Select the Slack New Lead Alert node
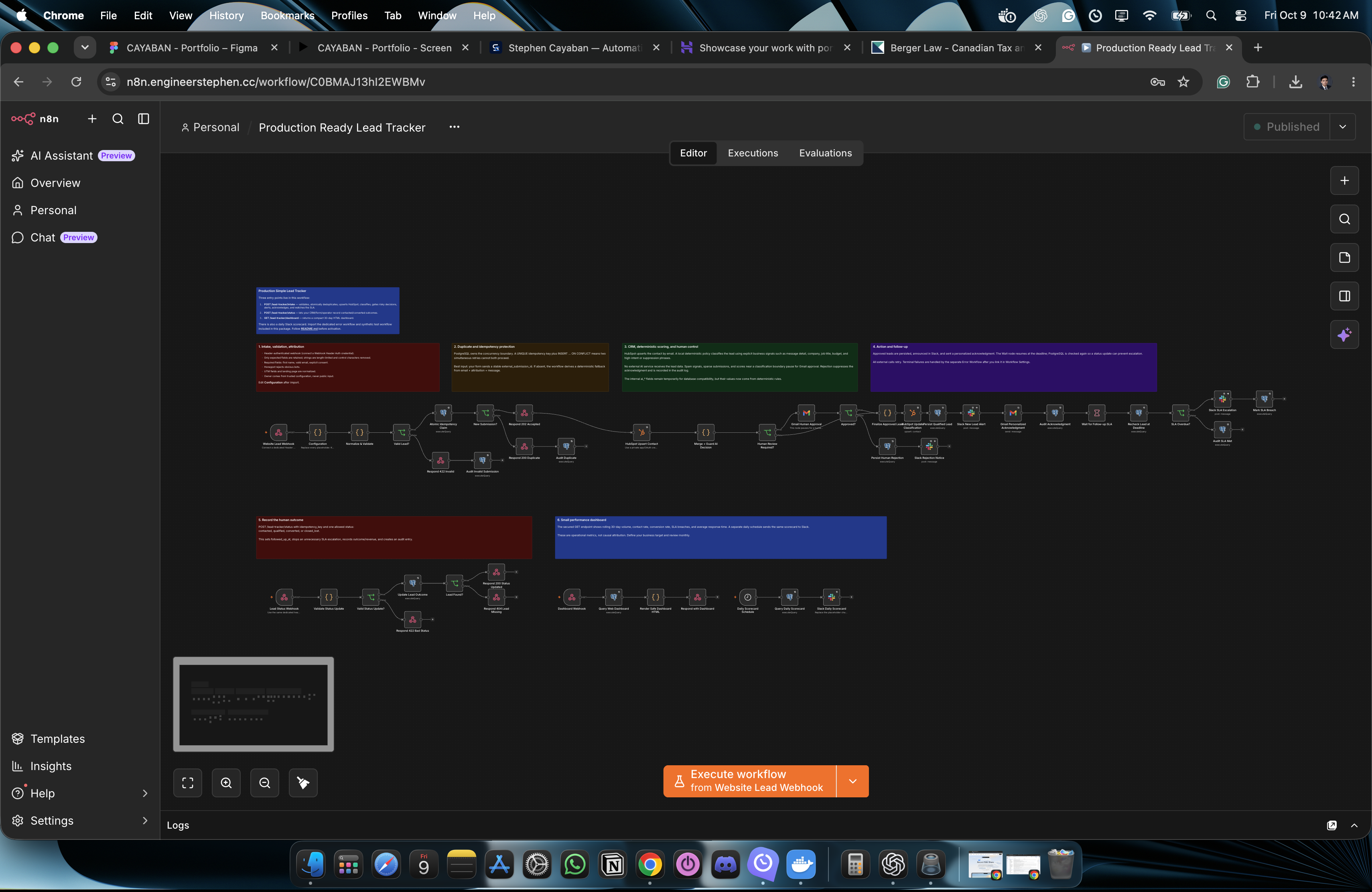 [971, 413]
